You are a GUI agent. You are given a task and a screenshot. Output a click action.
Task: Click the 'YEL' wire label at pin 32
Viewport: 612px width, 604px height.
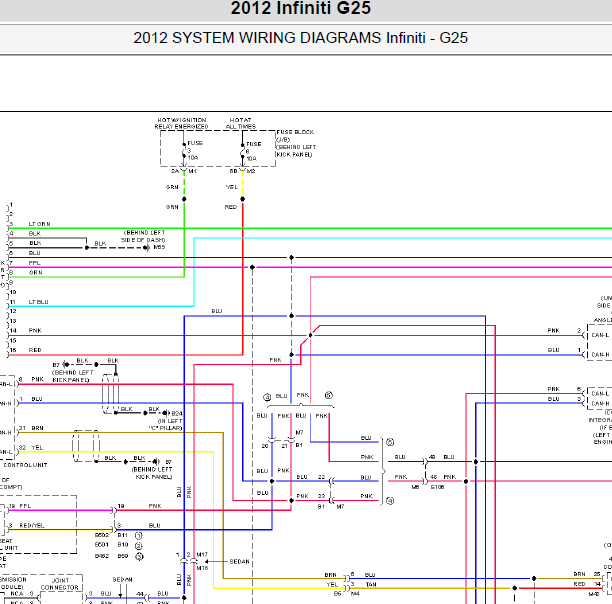coord(37,448)
